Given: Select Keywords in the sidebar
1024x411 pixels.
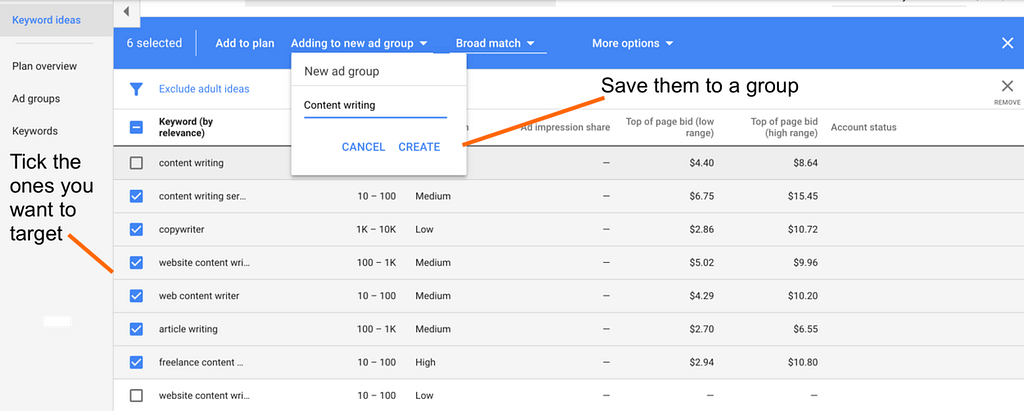Looking at the screenshot, I should (35, 131).
